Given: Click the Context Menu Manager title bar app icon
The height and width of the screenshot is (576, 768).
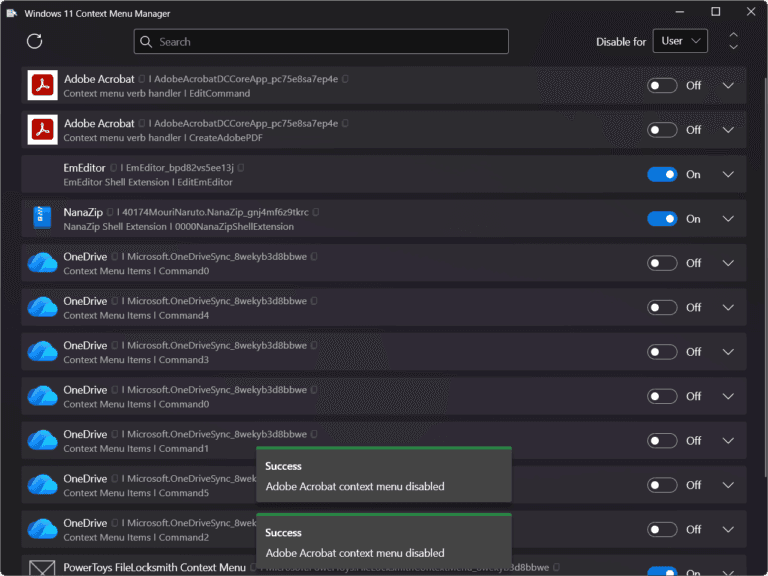Looking at the screenshot, I should [x=11, y=13].
